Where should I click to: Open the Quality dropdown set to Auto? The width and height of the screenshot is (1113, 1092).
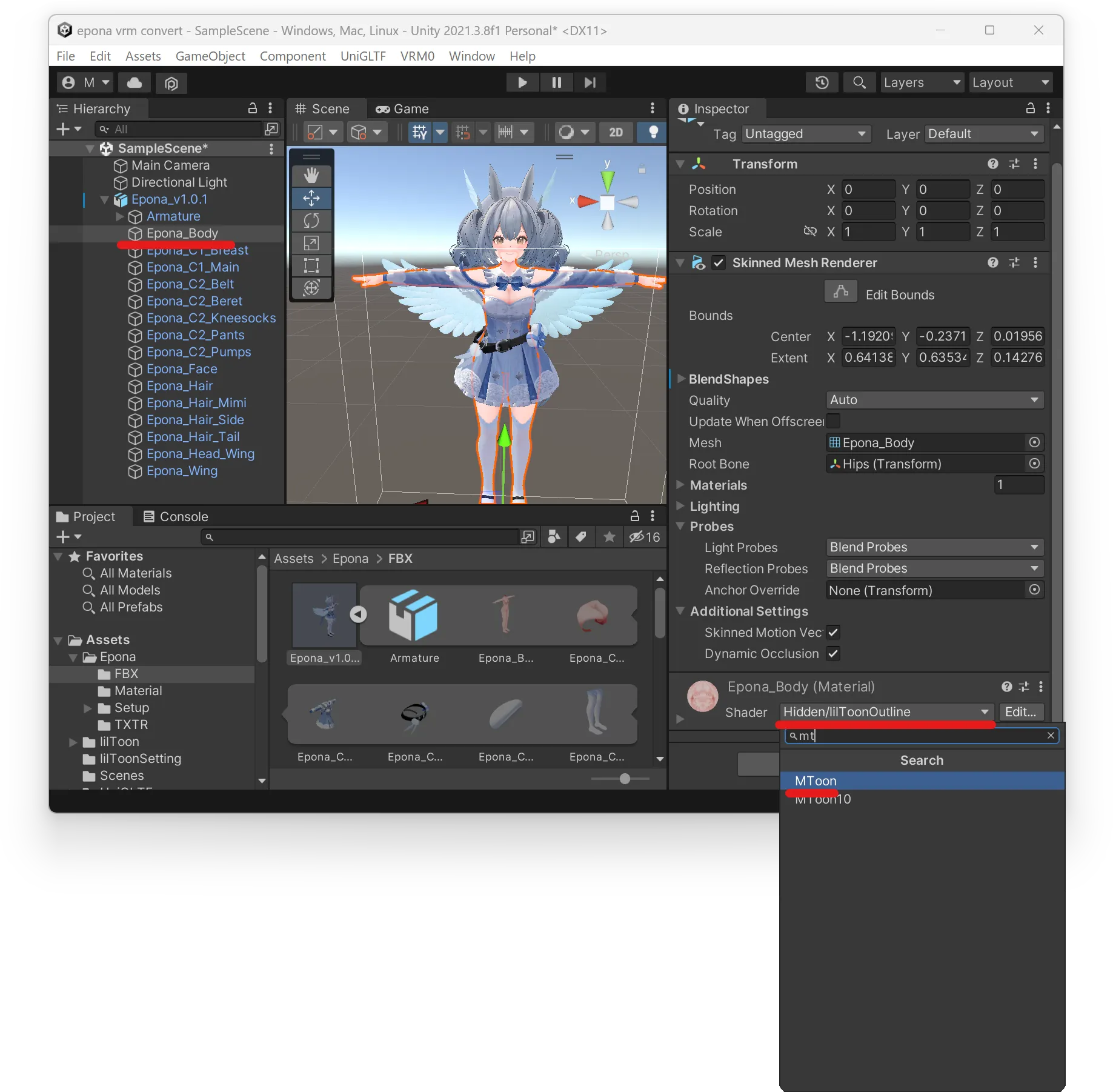pos(935,400)
